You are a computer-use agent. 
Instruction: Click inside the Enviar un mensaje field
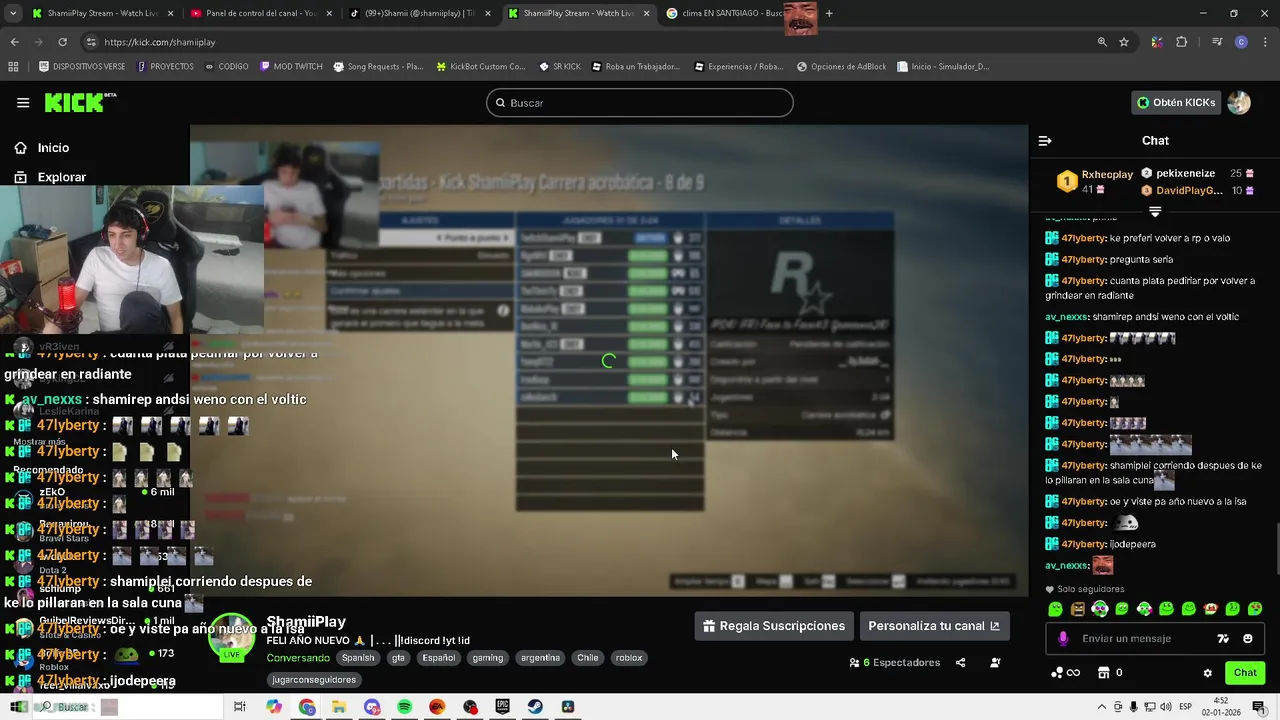1140,638
